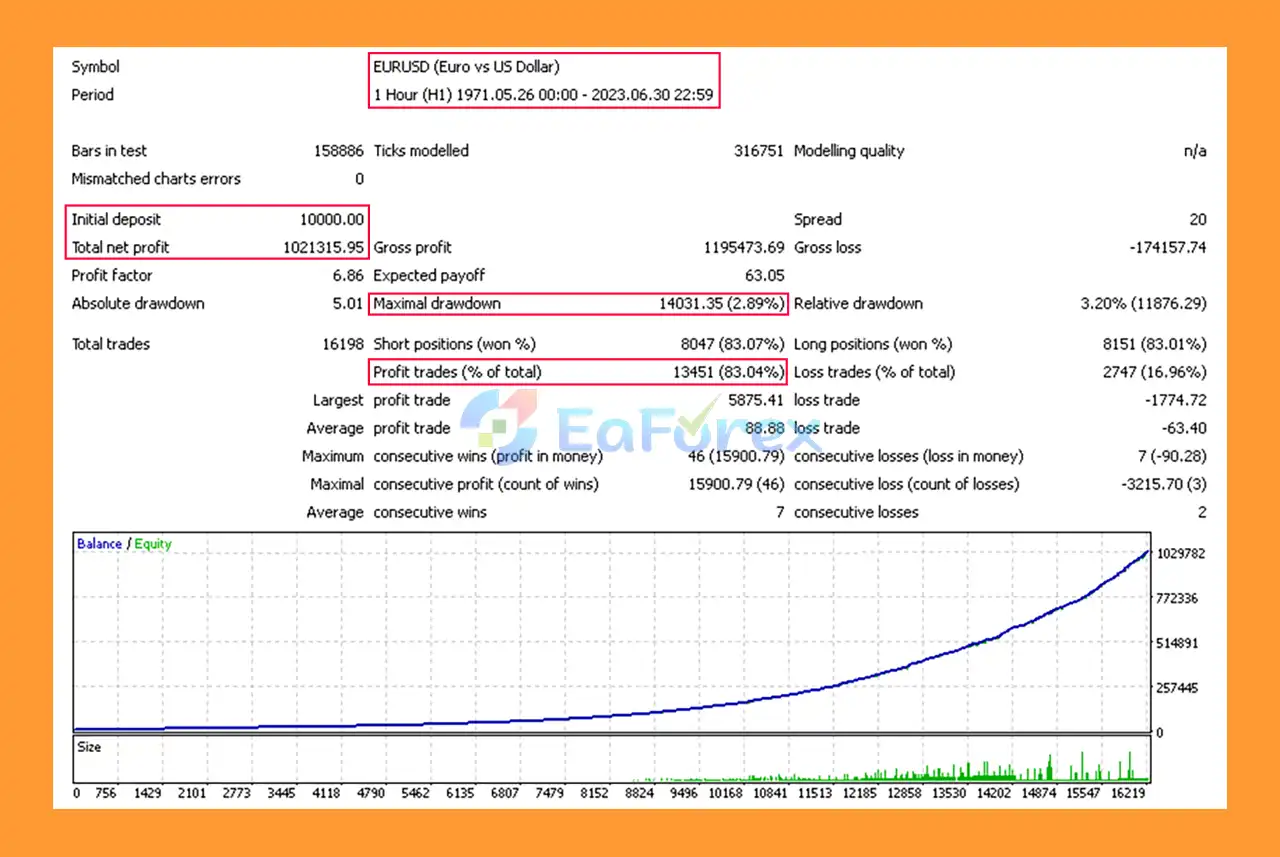Click the EURUSD symbol value

click(466, 67)
